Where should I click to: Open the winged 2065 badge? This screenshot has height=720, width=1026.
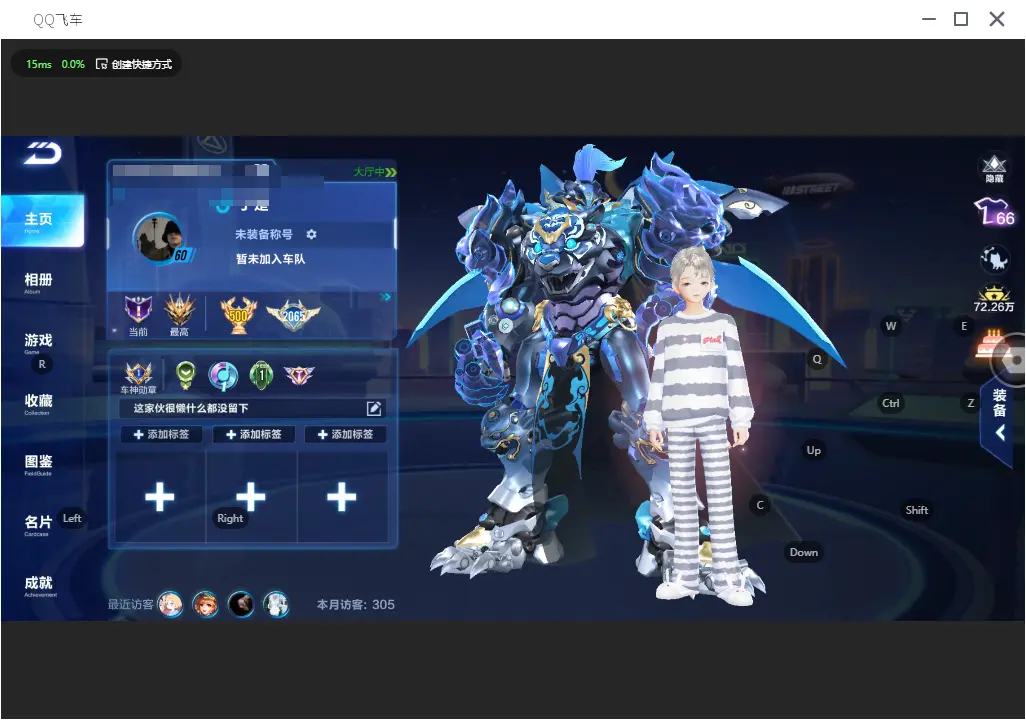(293, 315)
